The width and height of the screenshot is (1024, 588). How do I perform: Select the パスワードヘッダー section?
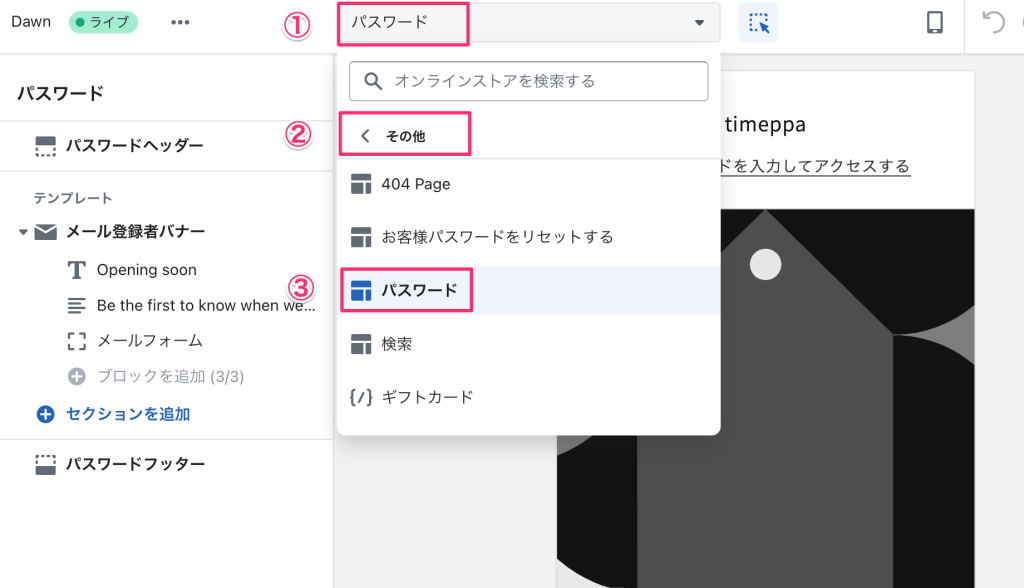click(134, 146)
